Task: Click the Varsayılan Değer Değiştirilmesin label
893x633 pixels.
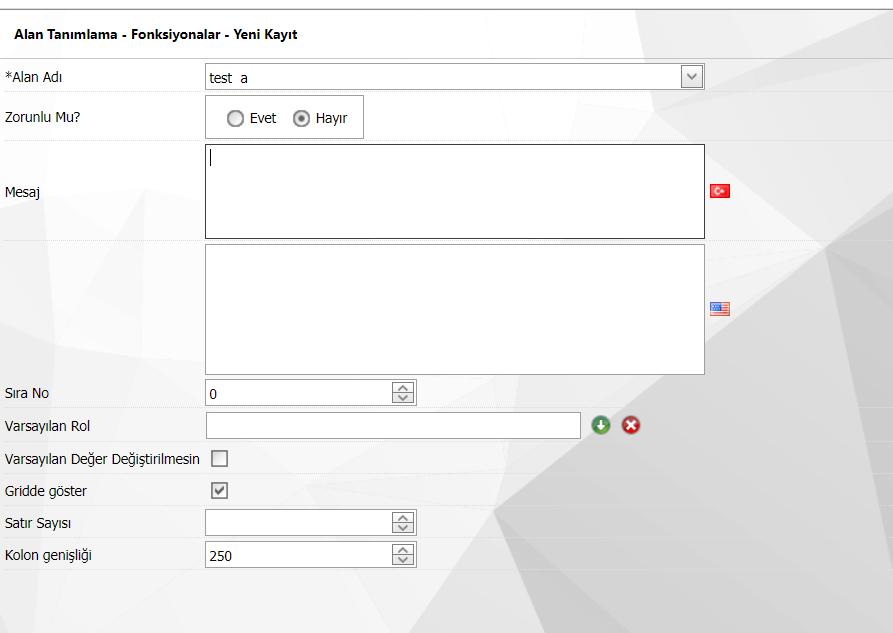Action: click(102, 459)
